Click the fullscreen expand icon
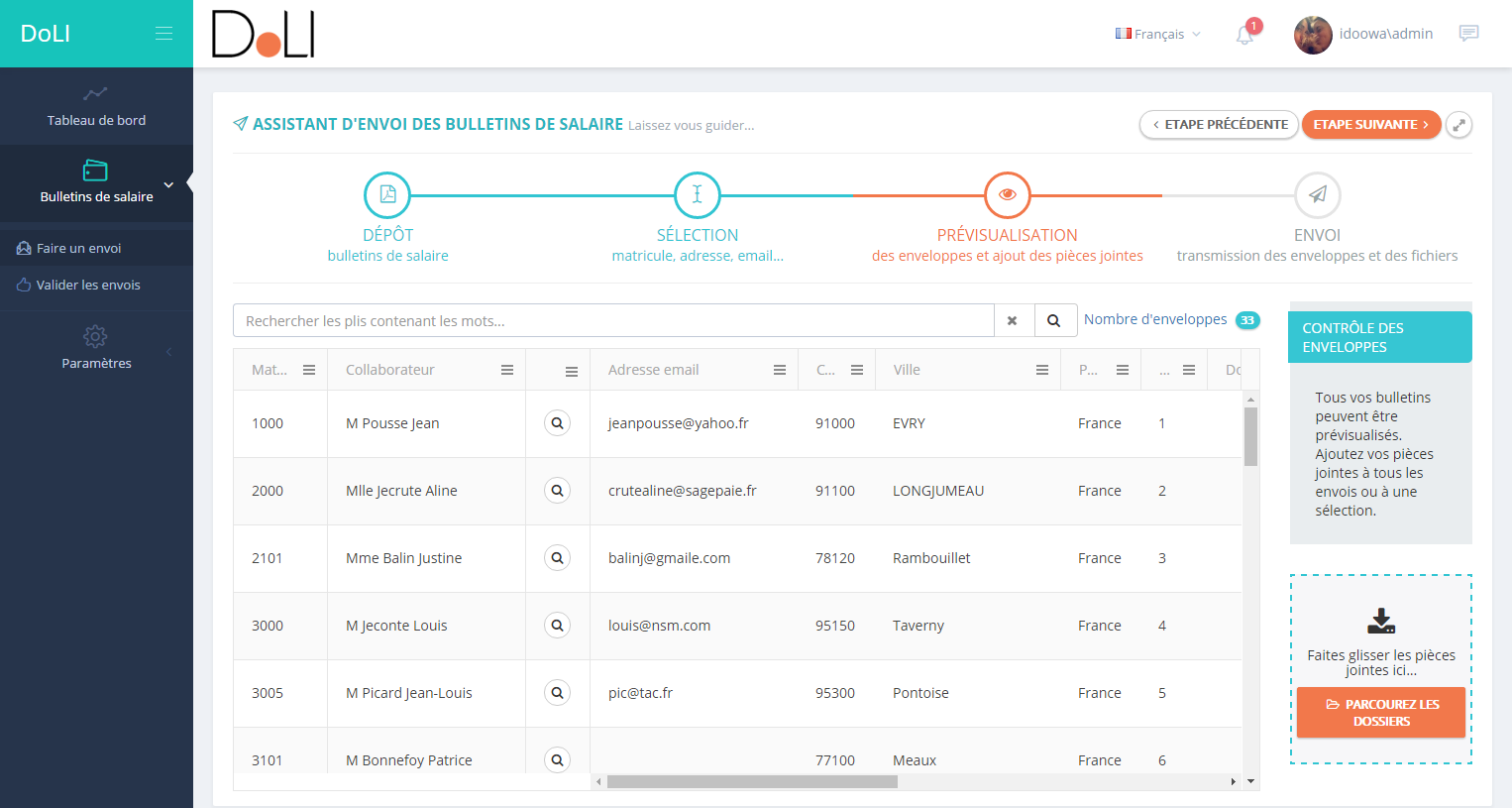Viewport: 1512px width, 808px height. click(x=1458, y=125)
